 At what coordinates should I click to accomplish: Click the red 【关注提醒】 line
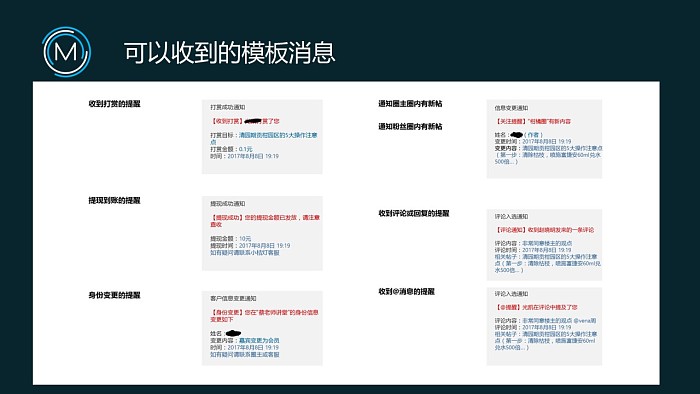pos(533,121)
